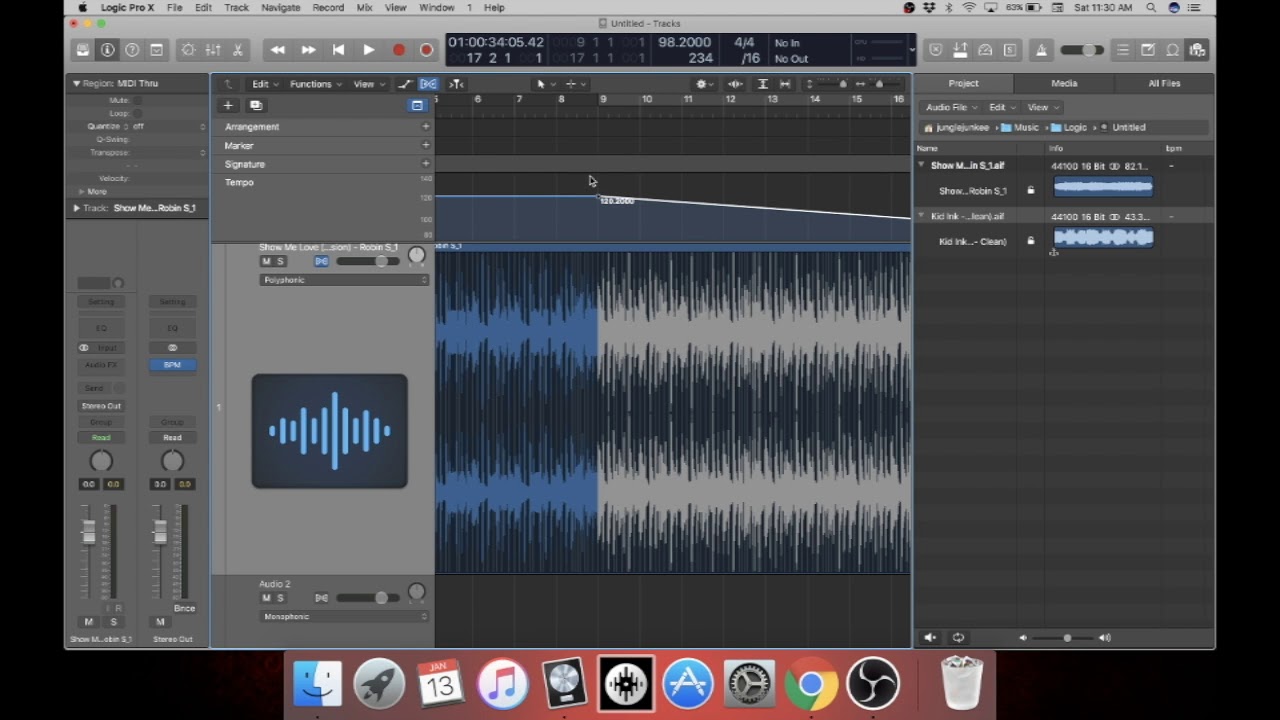The image size is (1280, 720).
Task: Adjust the horizontal zoom slider
Action: tap(878, 84)
